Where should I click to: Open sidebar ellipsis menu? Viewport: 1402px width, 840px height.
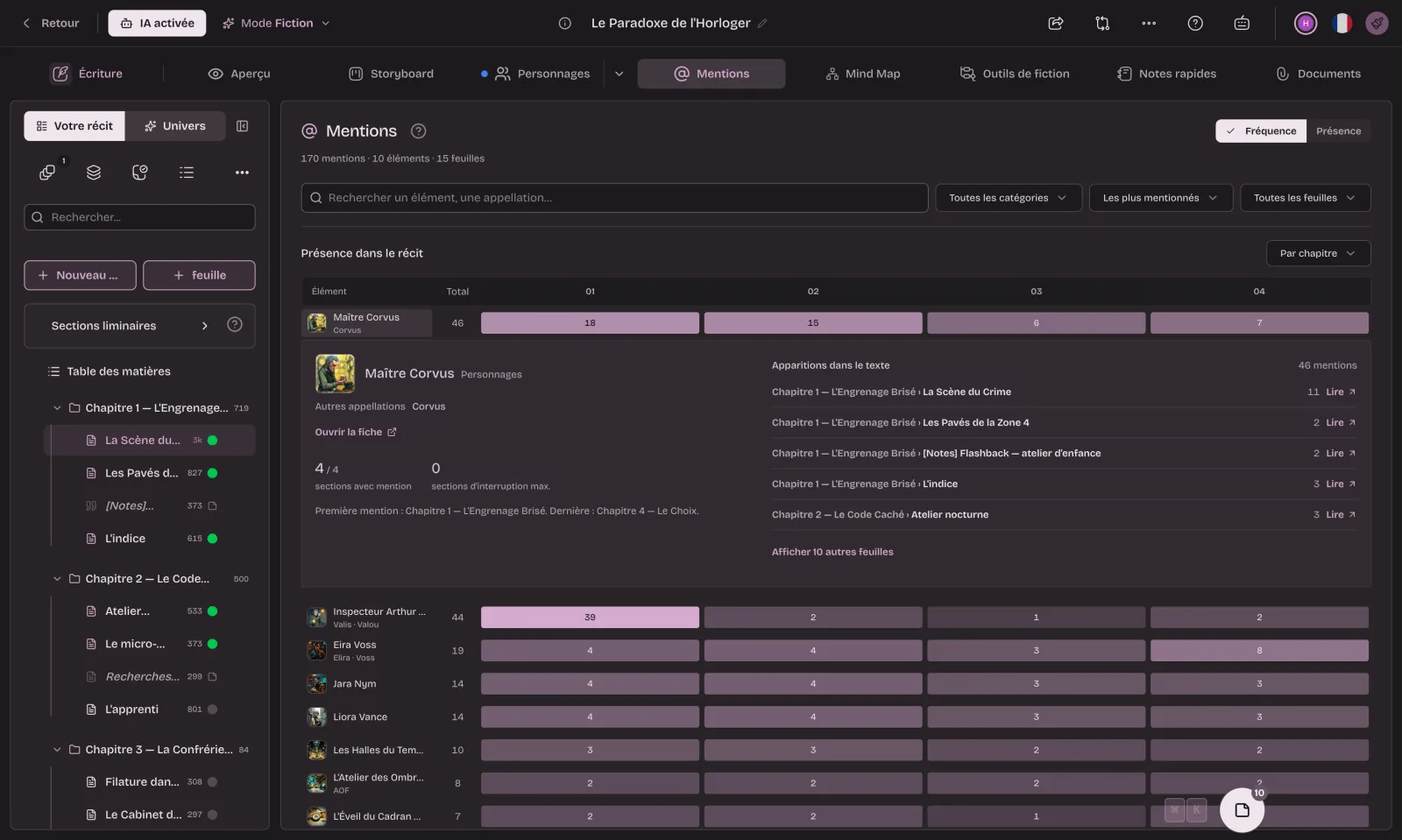[x=243, y=173]
